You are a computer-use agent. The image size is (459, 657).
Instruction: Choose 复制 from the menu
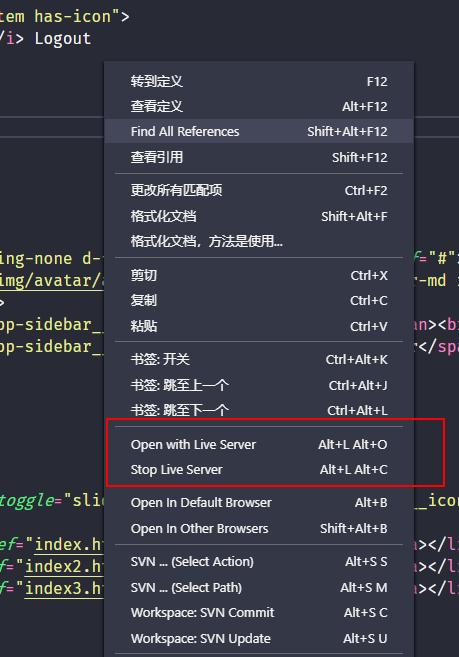coord(259,300)
